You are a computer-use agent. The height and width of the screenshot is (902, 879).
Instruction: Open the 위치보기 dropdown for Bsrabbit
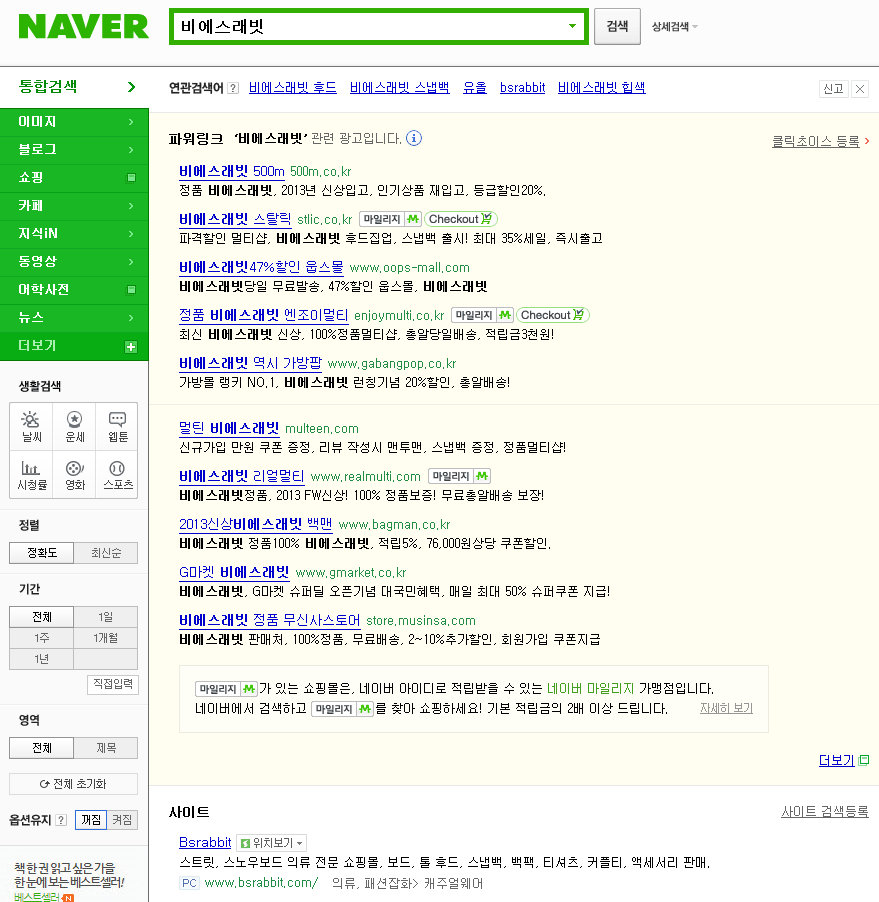pyautogui.click(x=272, y=843)
